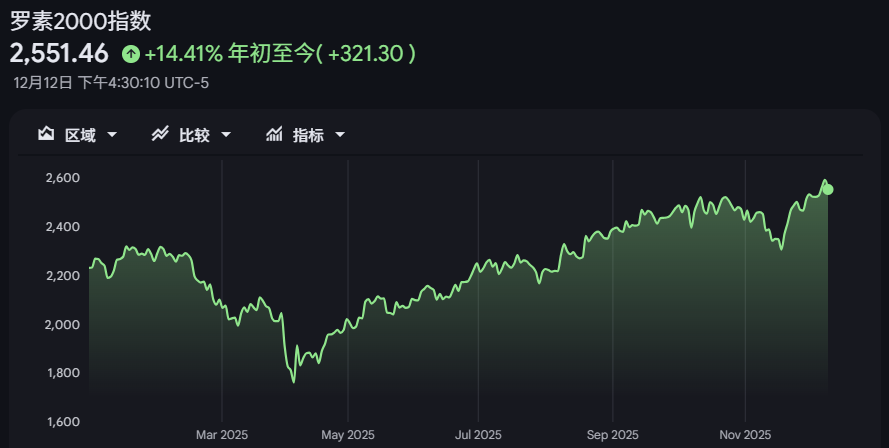
Task: Click the compare lines icon beside 比较
Action: point(160,134)
